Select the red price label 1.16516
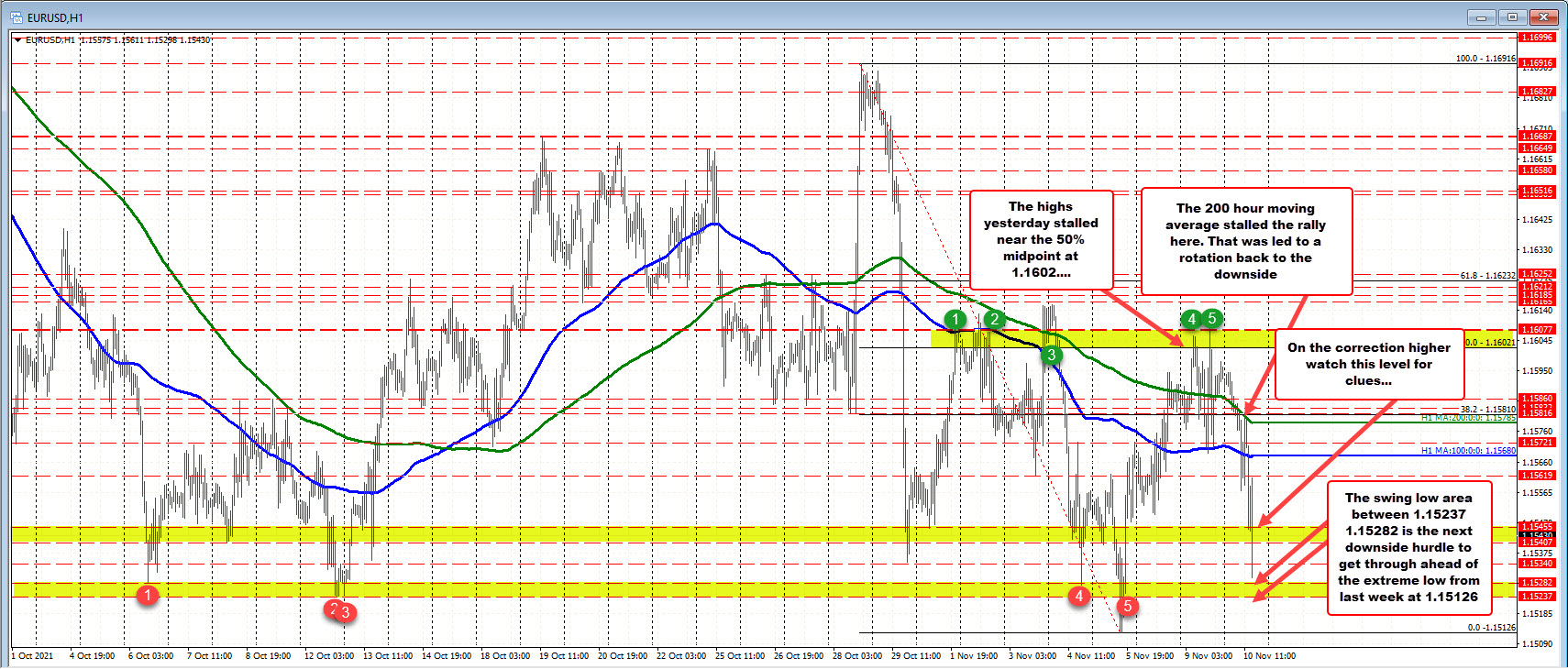The width and height of the screenshot is (1568, 669). pos(1537,192)
